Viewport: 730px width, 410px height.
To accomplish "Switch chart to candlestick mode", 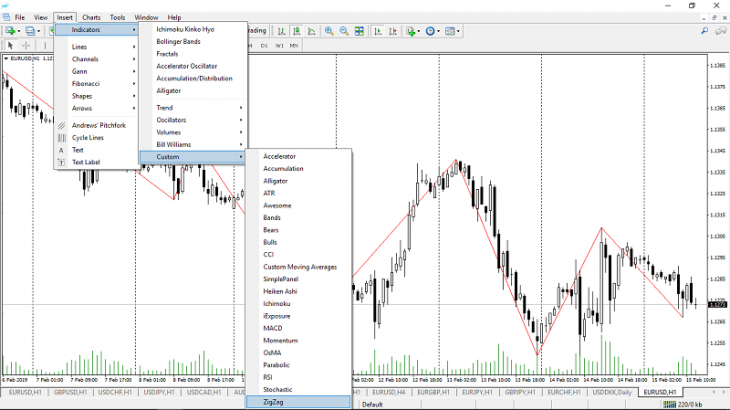I will click(x=299, y=32).
